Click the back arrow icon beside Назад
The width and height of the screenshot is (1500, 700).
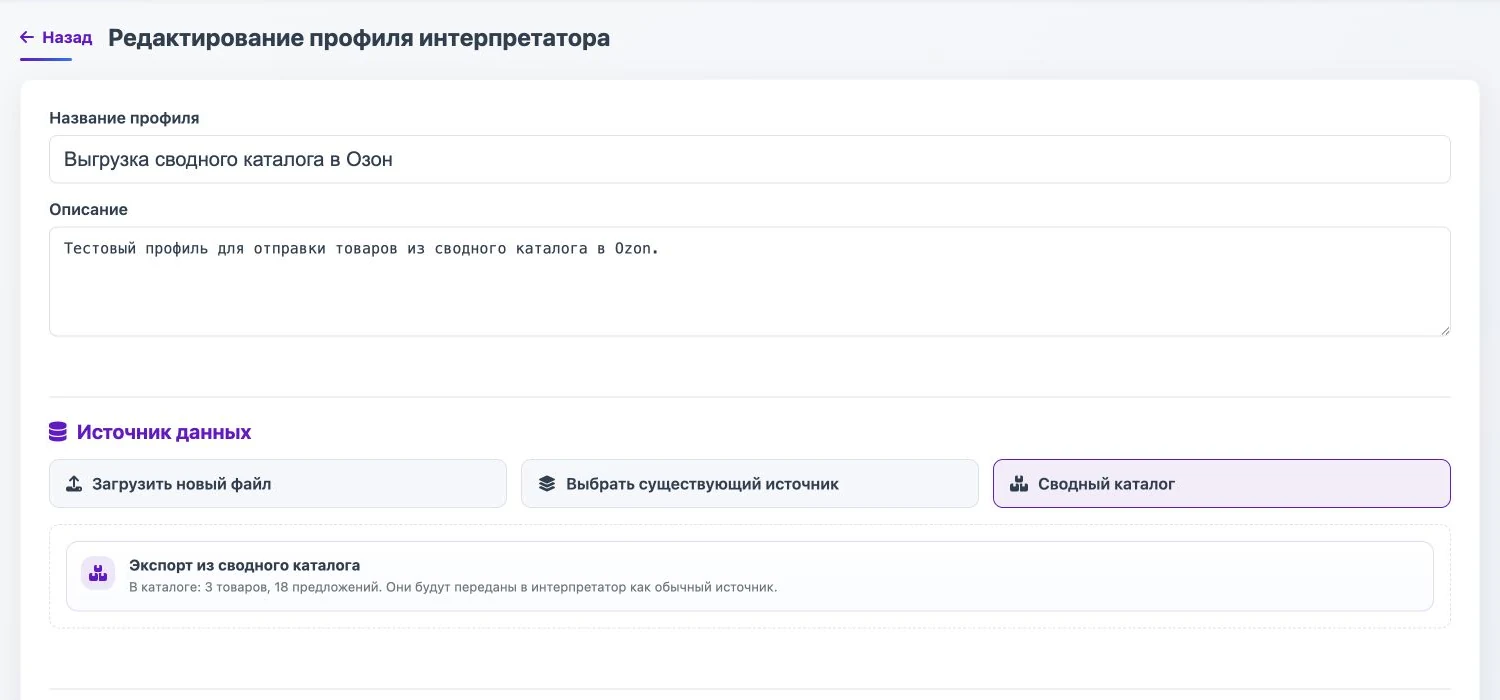pos(27,38)
